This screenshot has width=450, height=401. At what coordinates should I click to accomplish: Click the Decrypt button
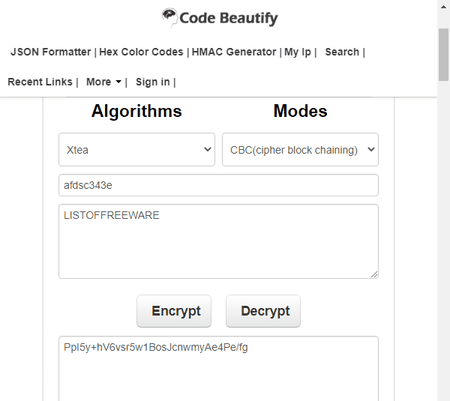pyautogui.click(x=263, y=311)
